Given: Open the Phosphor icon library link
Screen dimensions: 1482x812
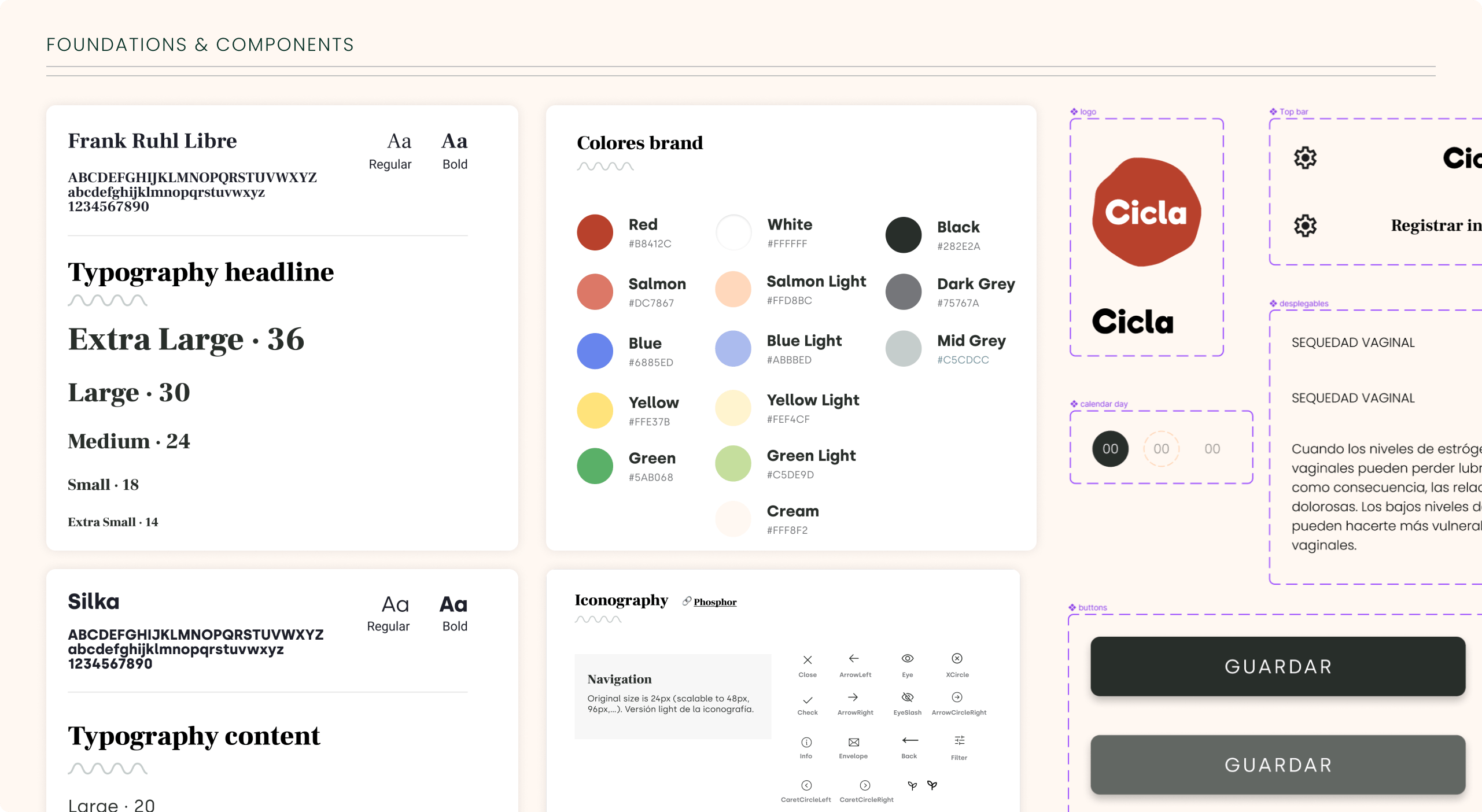Looking at the screenshot, I should pos(715,602).
